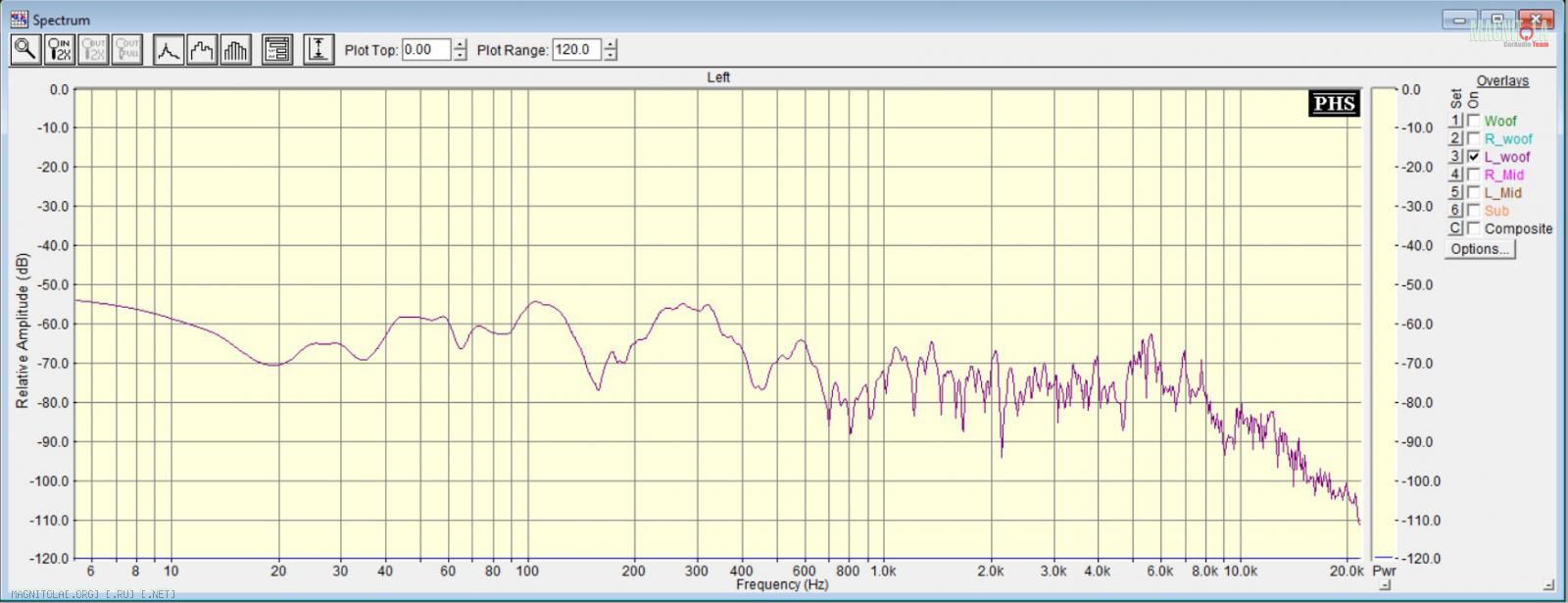The width and height of the screenshot is (1568, 603).
Task: Click the Woof overlay label
Action: point(1500,121)
